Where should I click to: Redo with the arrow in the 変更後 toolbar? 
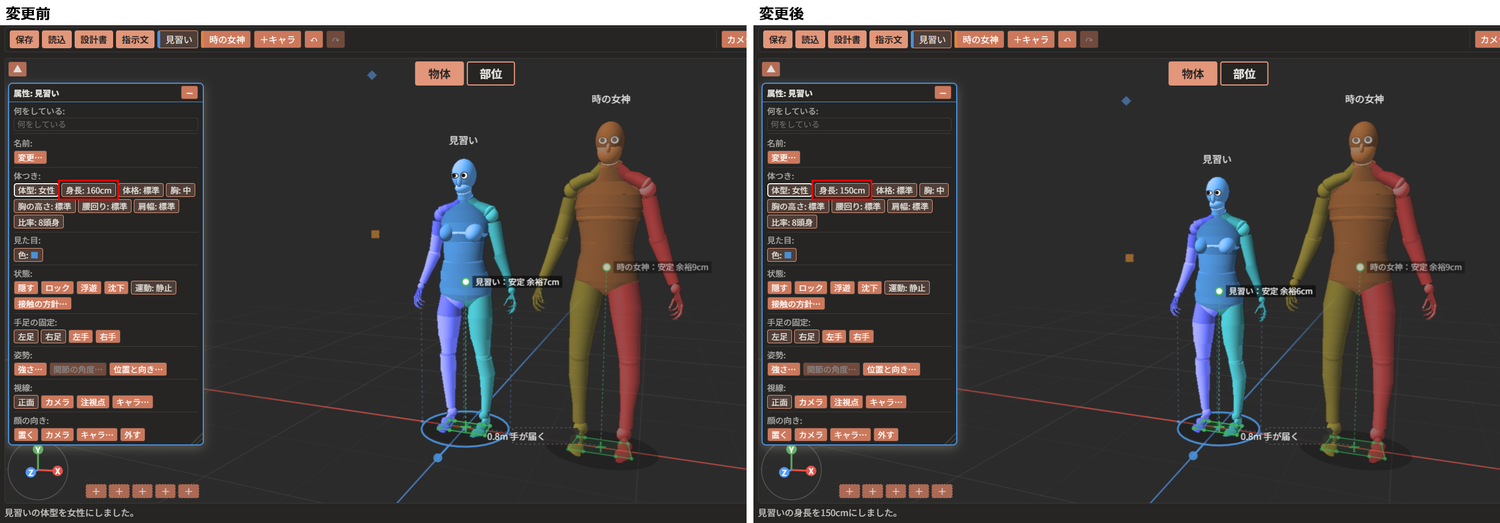tap(1089, 40)
